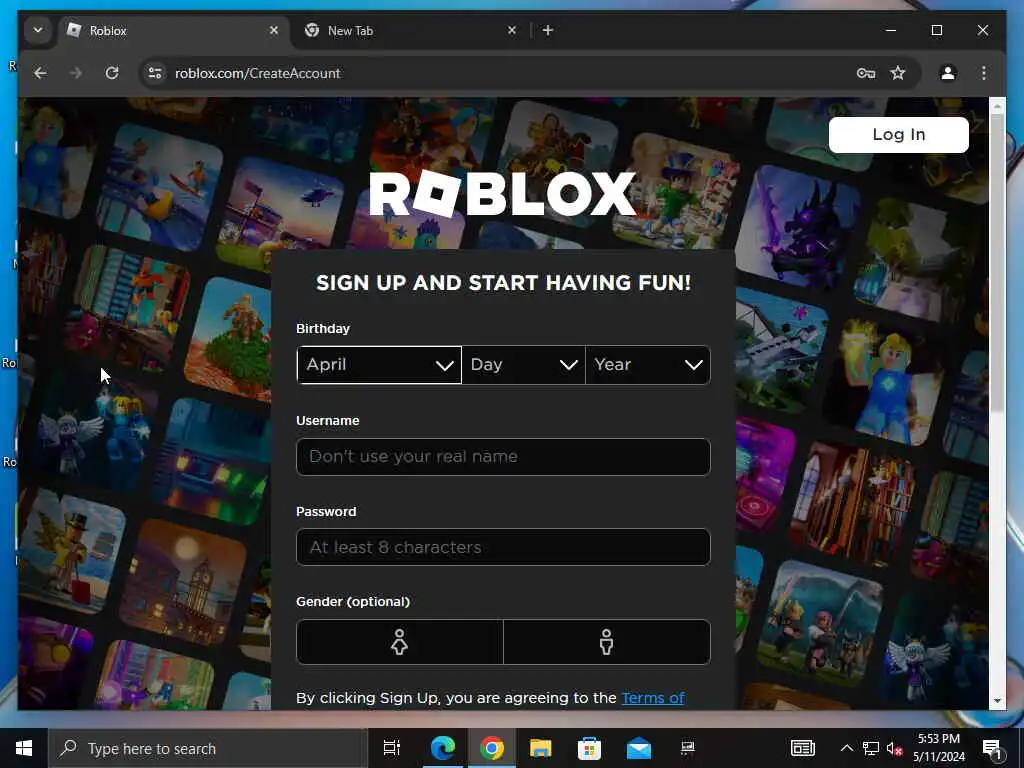Image resolution: width=1024 pixels, height=768 pixels.
Task: Click the remote desktop taskbar icon
Action: click(688, 748)
